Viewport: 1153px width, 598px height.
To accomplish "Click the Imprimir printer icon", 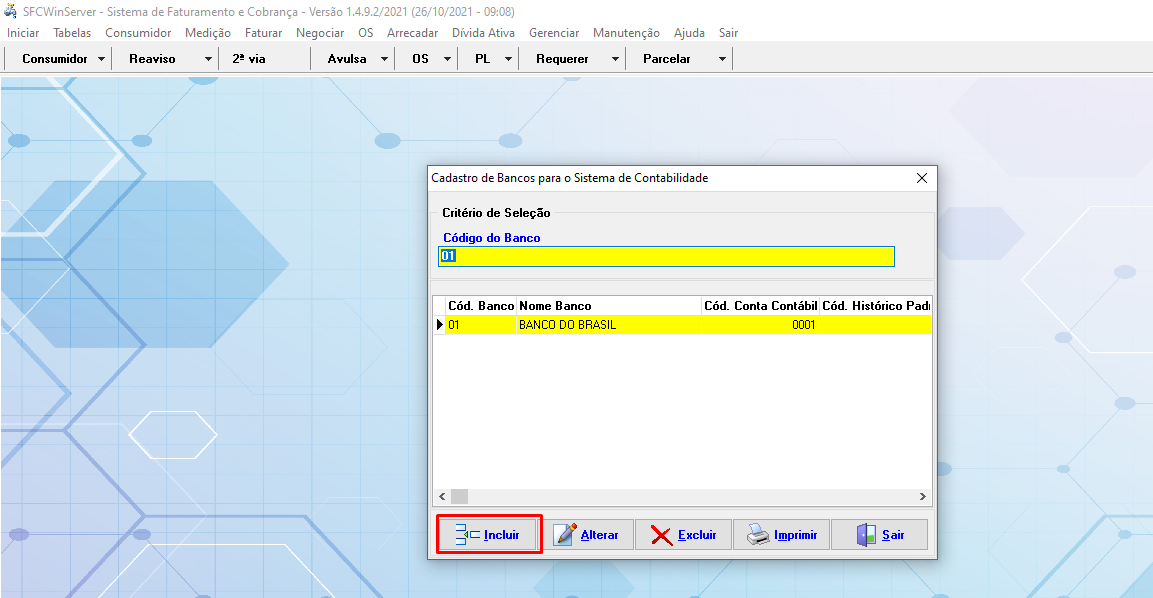I will coord(759,535).
